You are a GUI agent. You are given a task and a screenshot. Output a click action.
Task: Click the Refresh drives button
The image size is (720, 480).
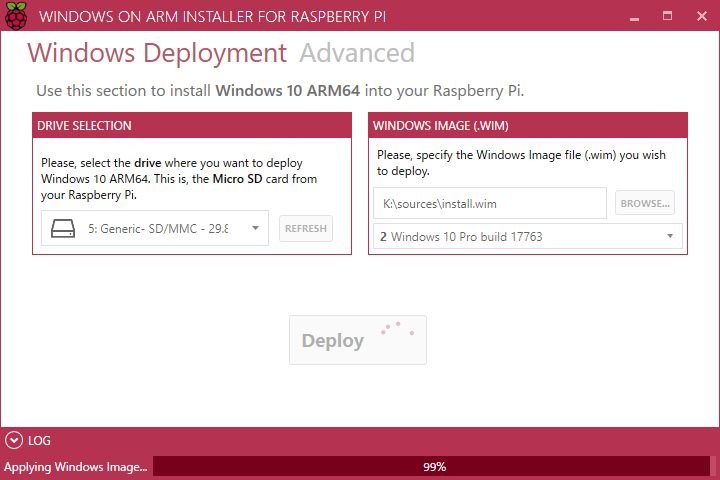306,228
